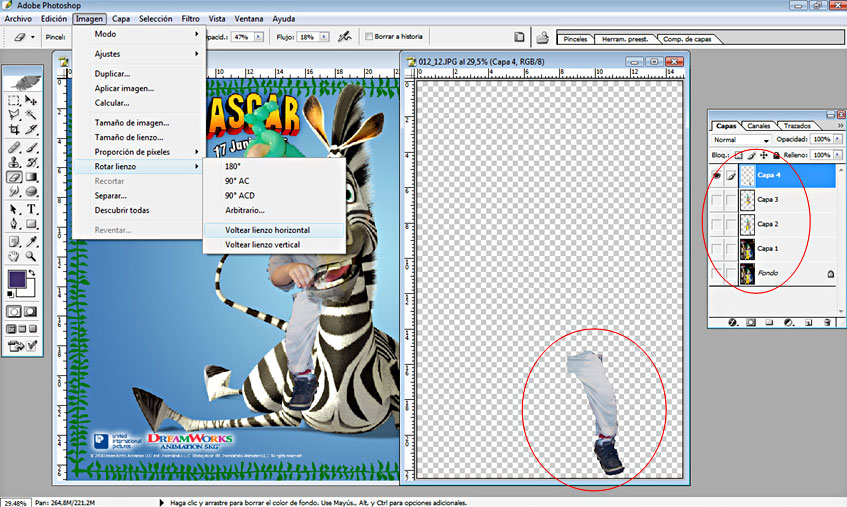Open the Pinceles palette tab
Viewport: 847px width, 507px height.
pyautogui.click(x=575, y=39)
